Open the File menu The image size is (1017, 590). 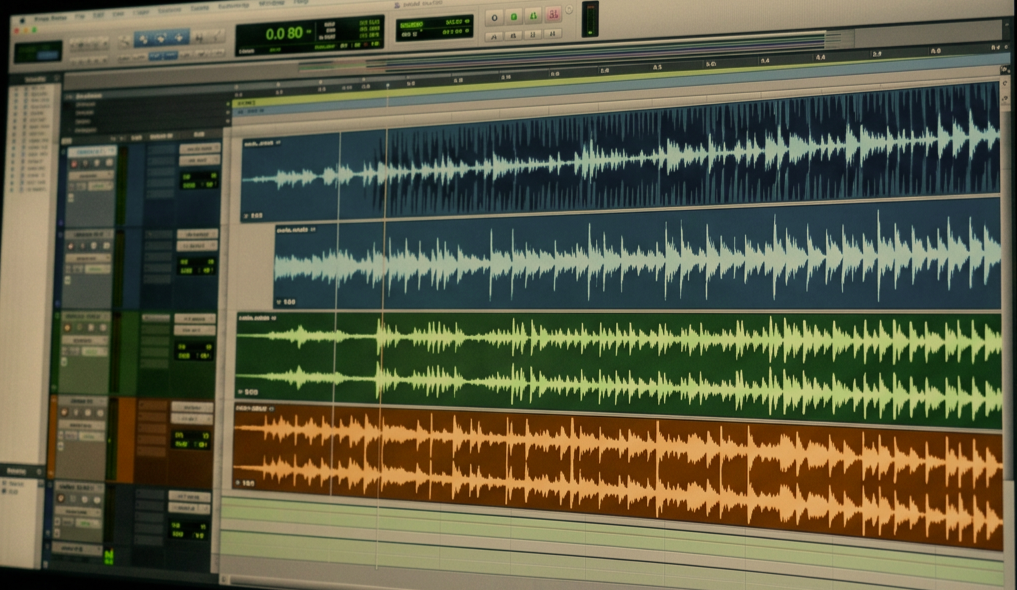click(80, 16)
